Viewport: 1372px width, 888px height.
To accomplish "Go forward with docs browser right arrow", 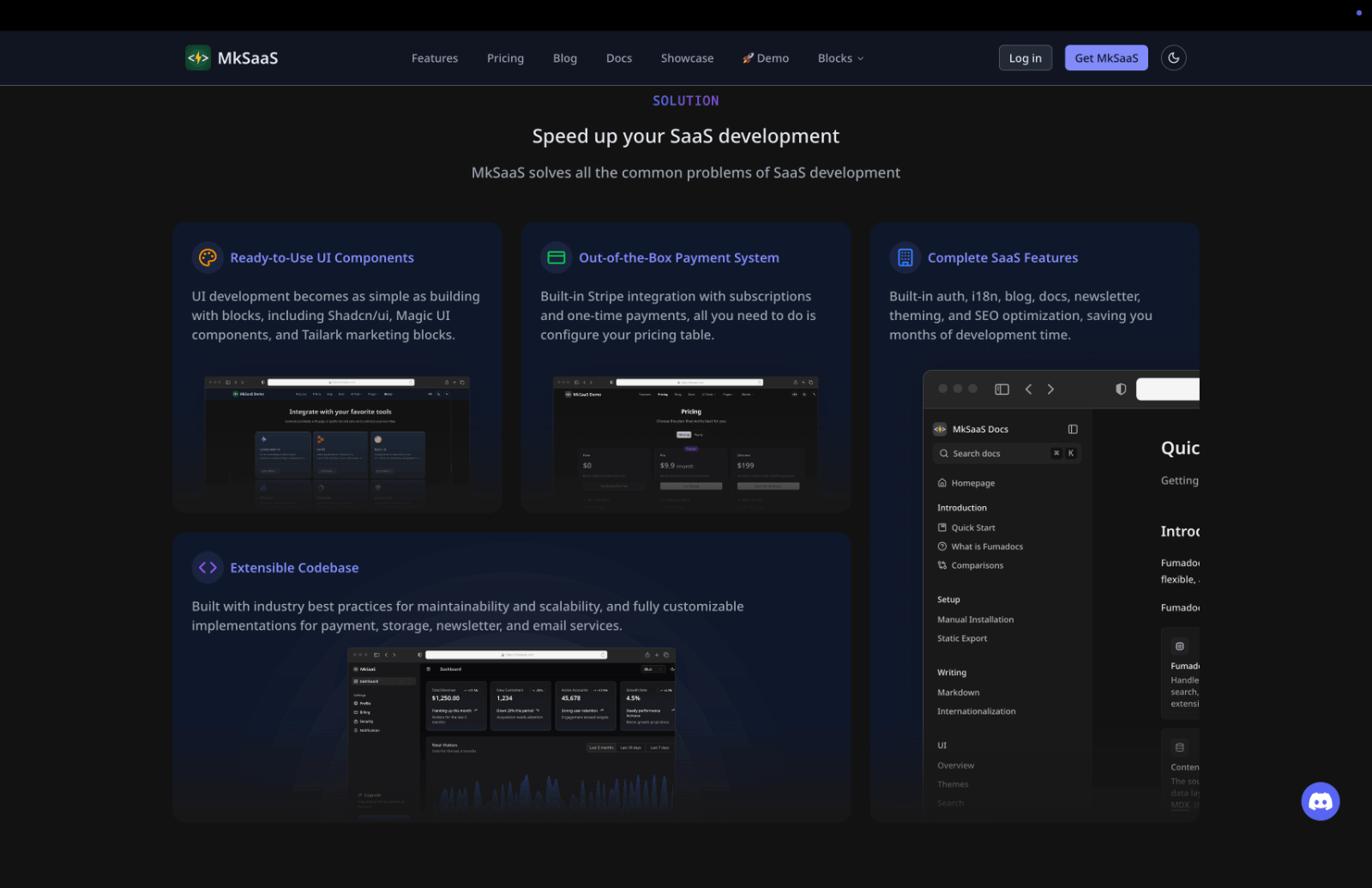I will (1050, 390).
